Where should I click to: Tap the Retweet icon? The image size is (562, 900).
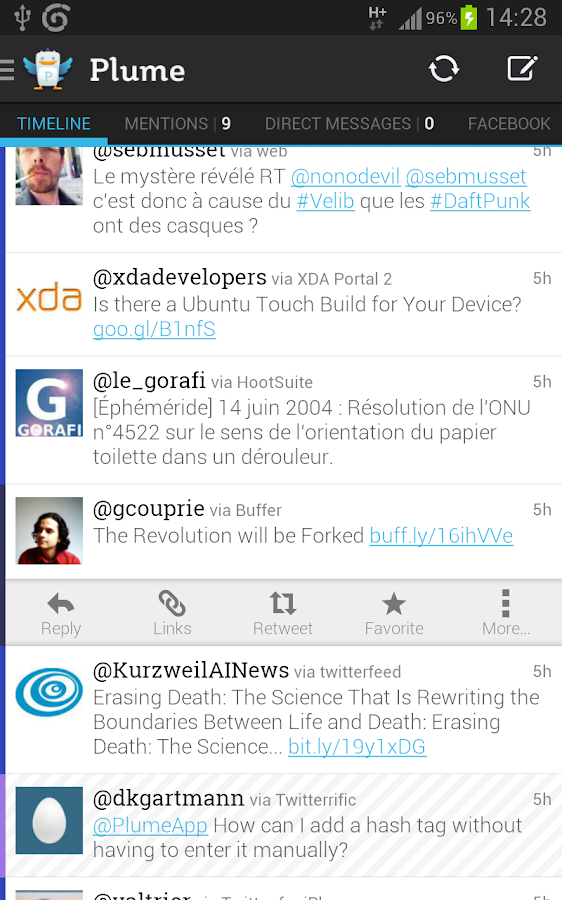point(282,603)
